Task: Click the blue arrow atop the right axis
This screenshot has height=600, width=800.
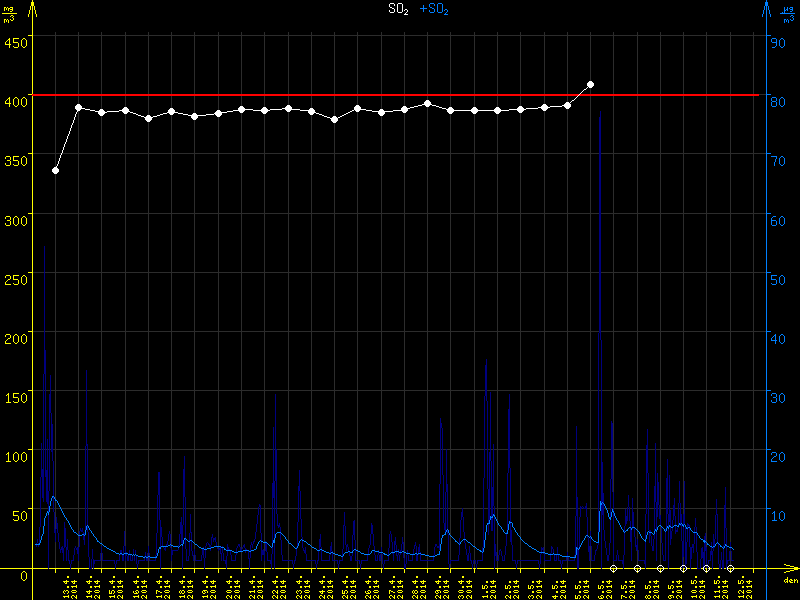Action: pyautogui.click(x=766, y=8)
